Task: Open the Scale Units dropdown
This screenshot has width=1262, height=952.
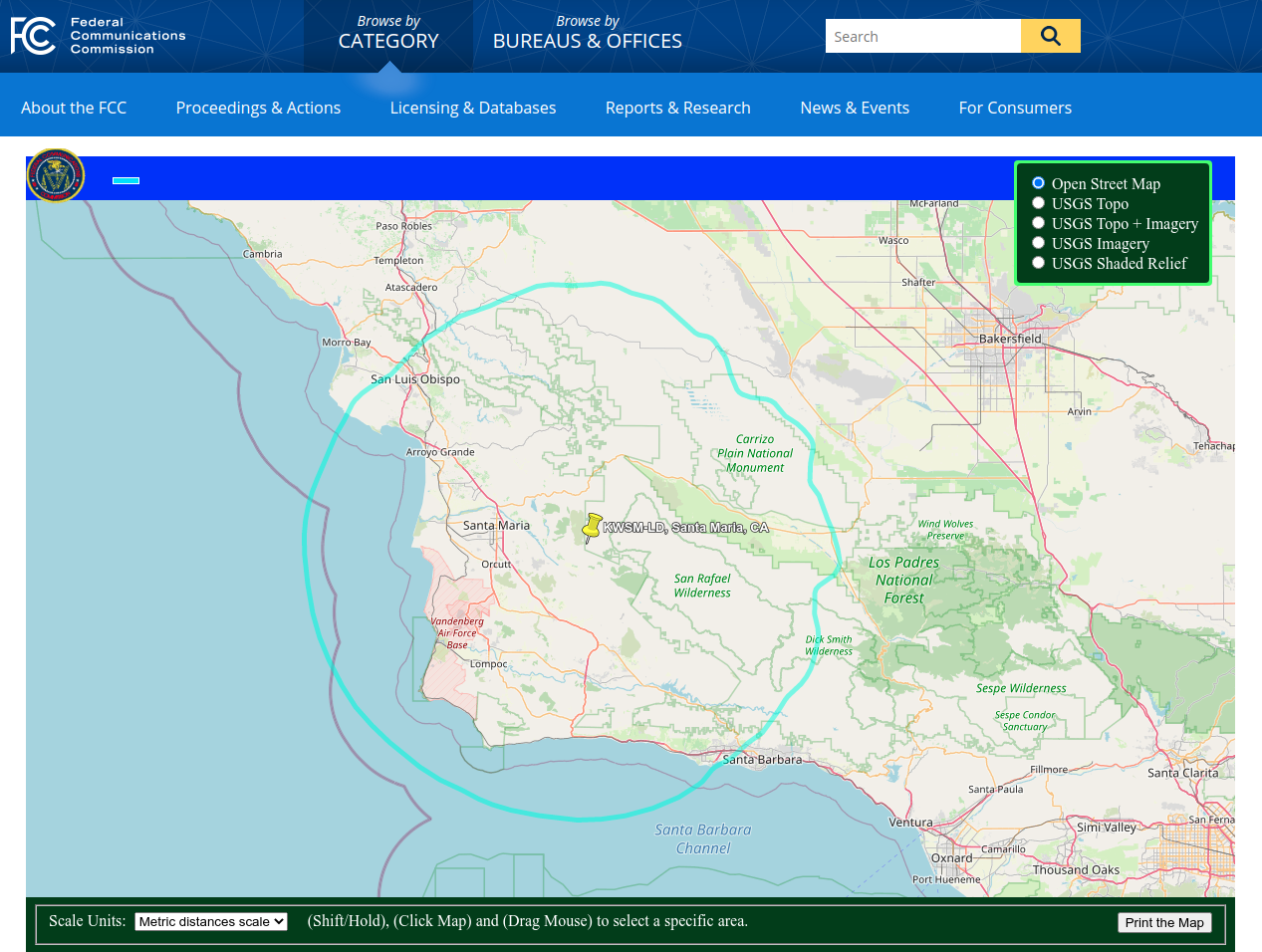Action: tap(211, 922)
